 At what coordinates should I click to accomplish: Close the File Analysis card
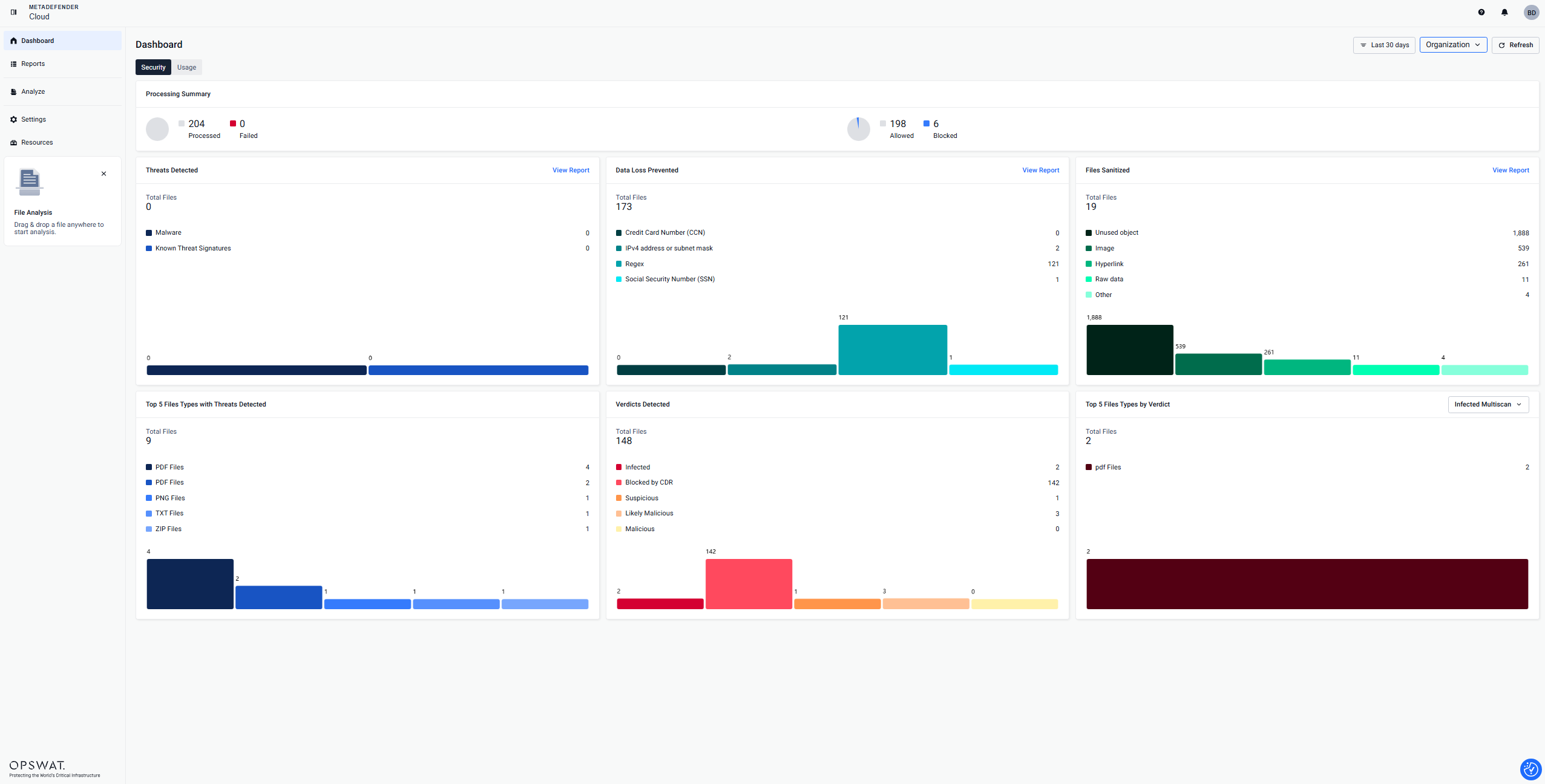103,174
